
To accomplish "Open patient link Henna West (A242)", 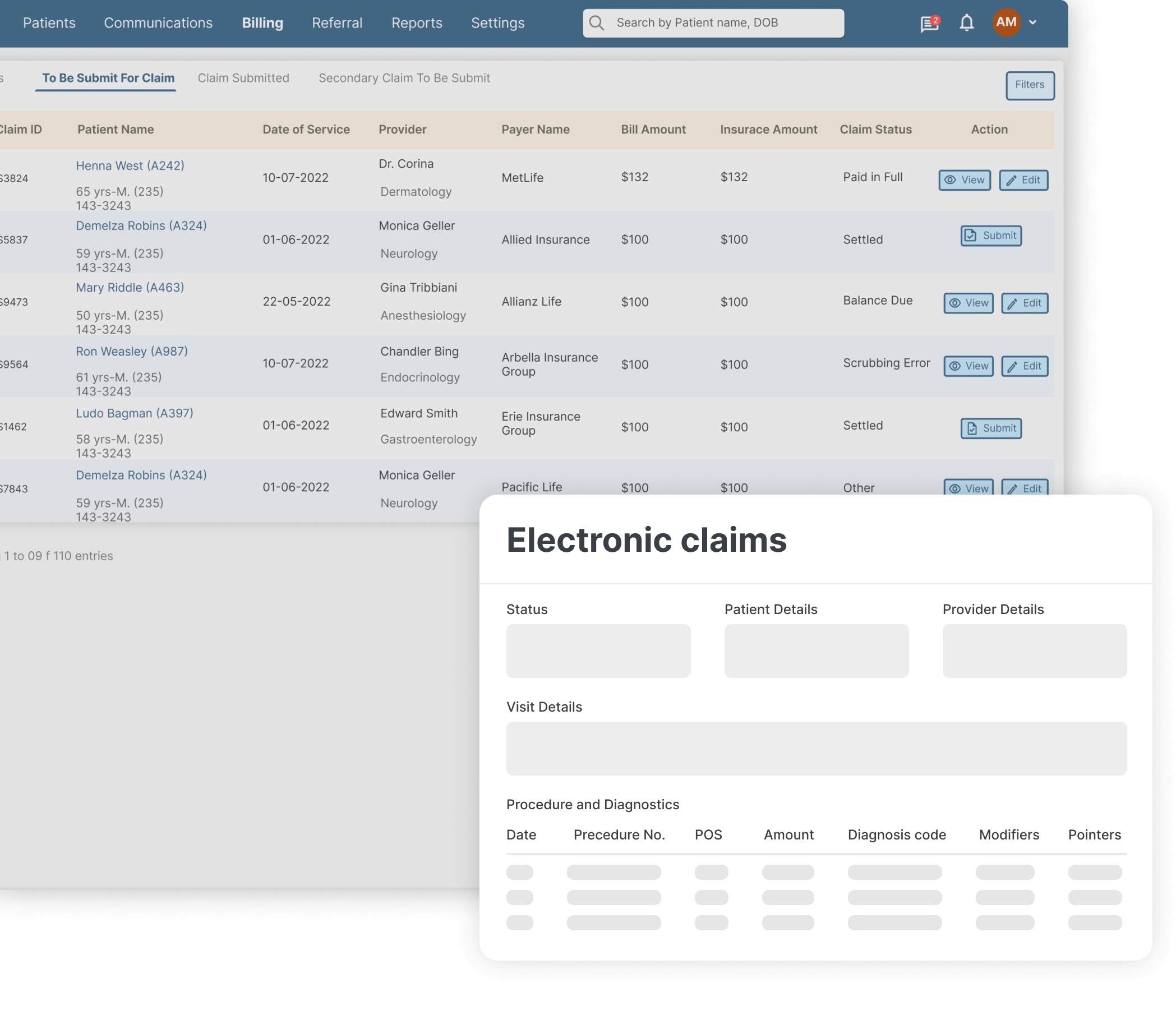I will [130, 165].
